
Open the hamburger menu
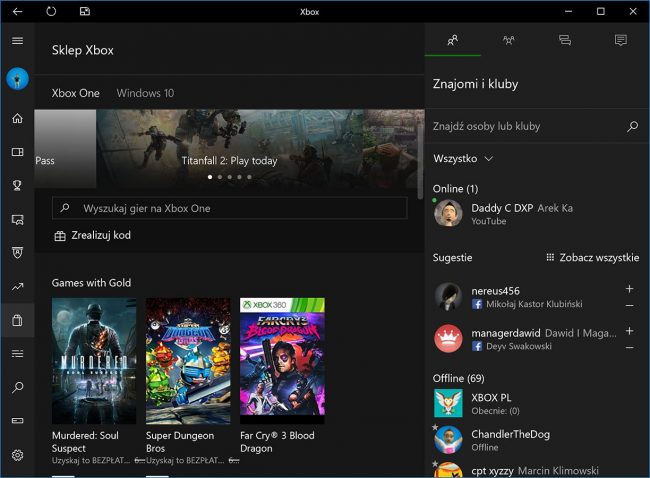coord(17,41)
